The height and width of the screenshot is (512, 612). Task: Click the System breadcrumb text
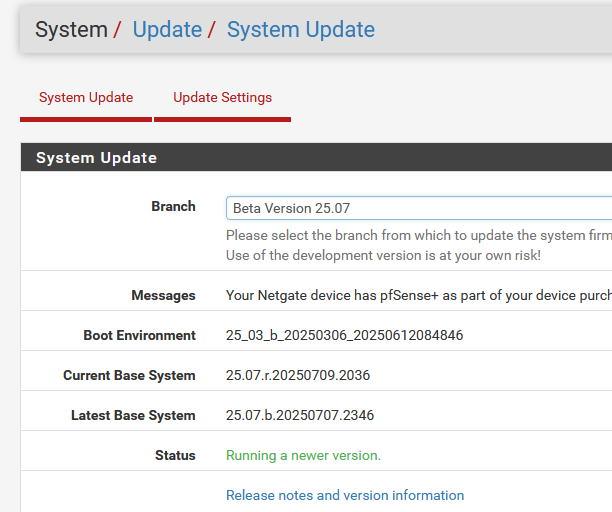coord(71,30)
